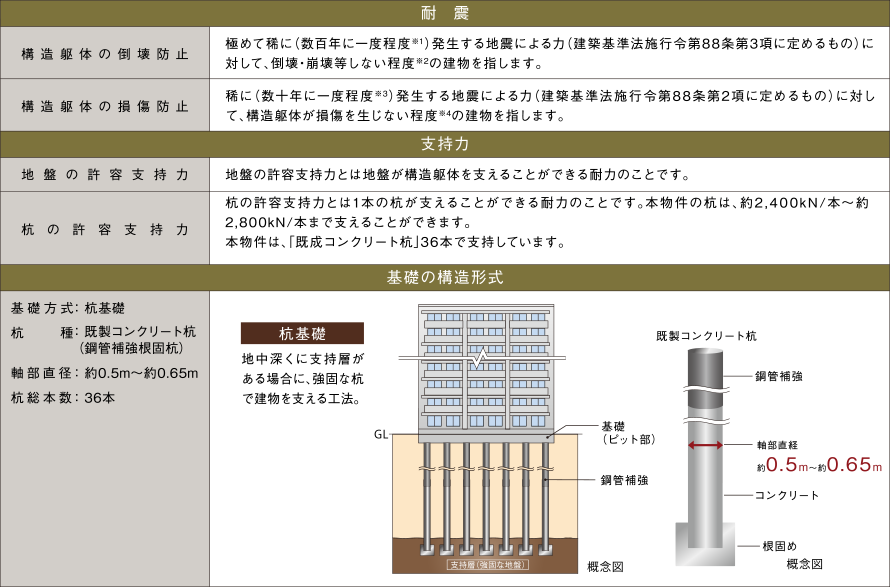This screenshot has width=890, height=587.
Task: Click the 杭の許容支持力 menu row
Action: click(x=105, y=227)
